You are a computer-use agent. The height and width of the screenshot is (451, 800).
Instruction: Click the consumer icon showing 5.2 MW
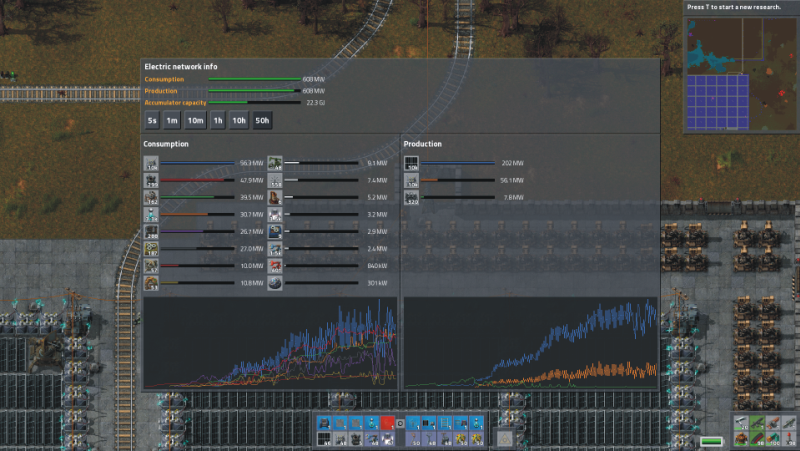(x=275, y=198)
